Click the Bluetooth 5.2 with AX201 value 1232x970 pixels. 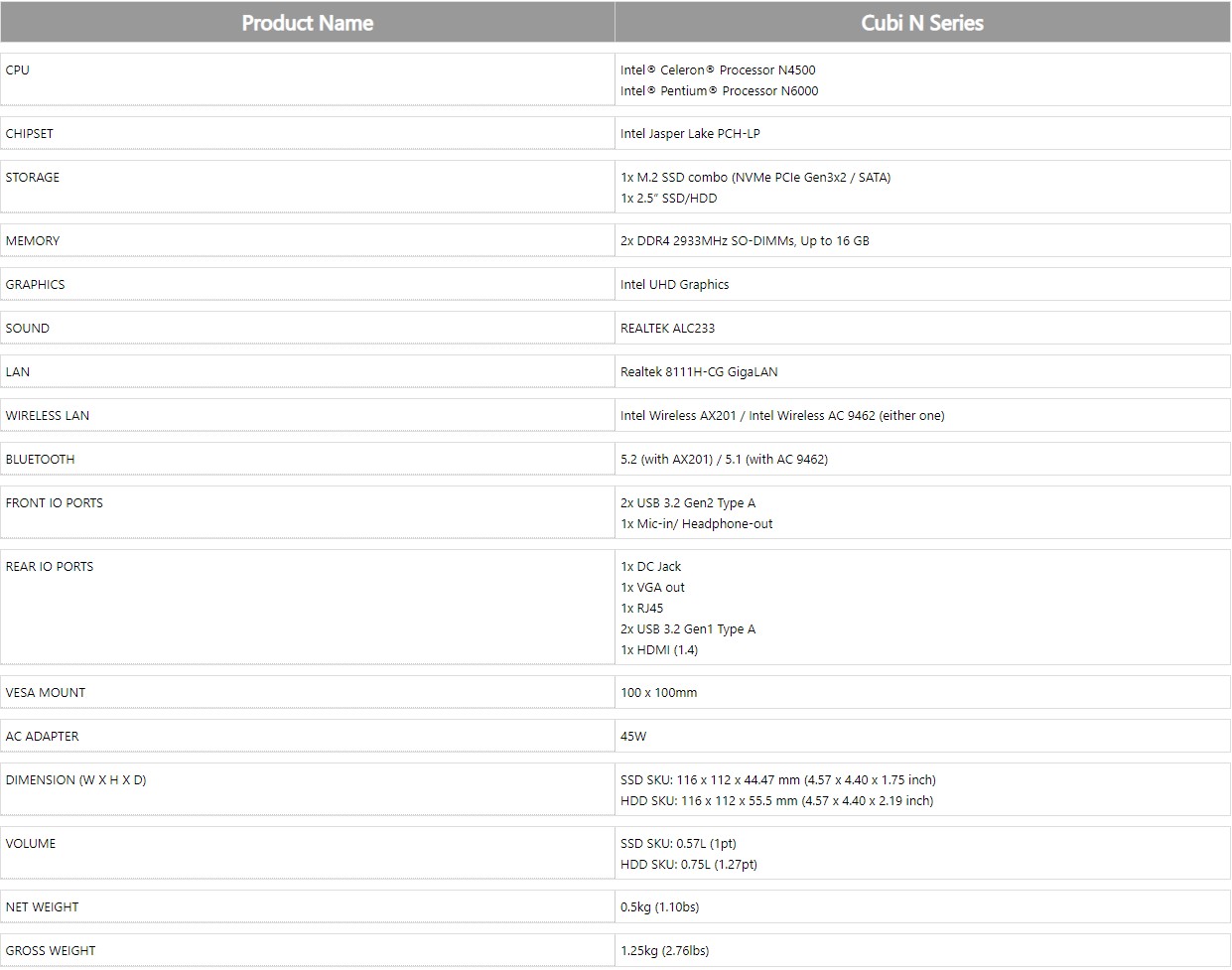click(x=724, y=460)
